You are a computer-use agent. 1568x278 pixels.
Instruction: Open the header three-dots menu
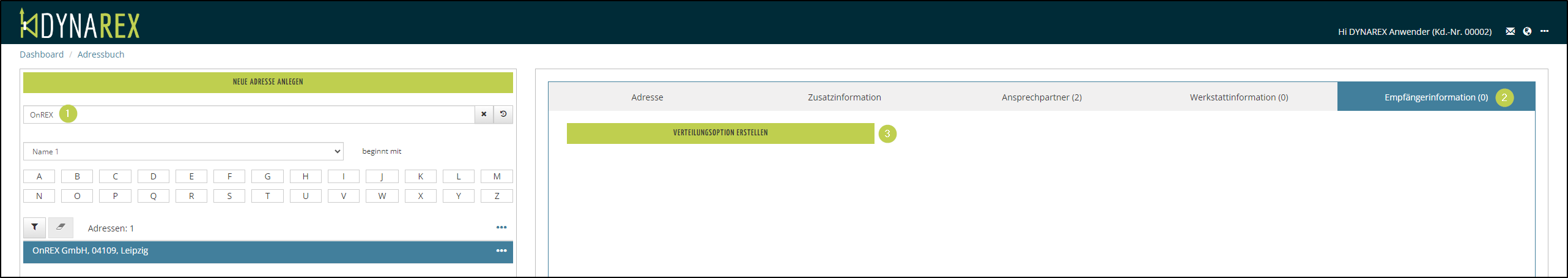click(x=1544, y=31)
